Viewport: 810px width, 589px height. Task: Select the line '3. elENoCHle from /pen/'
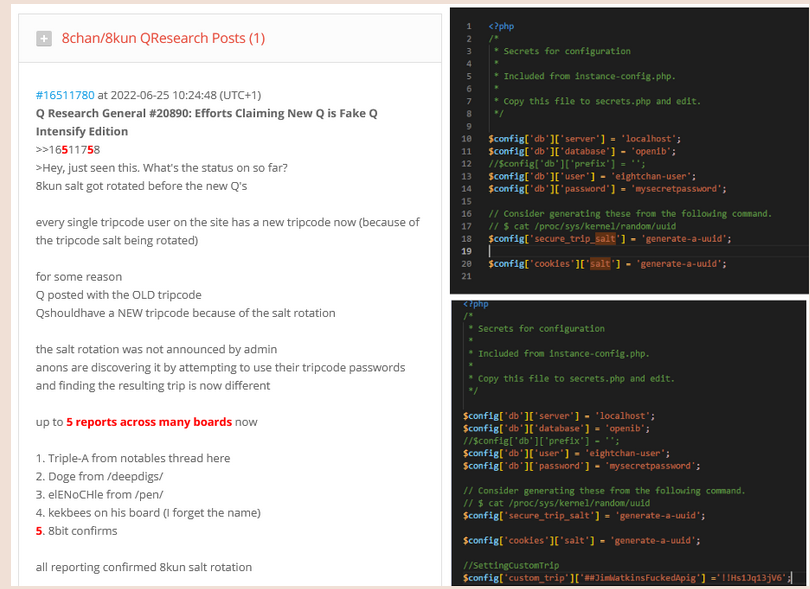click(99, 494)
